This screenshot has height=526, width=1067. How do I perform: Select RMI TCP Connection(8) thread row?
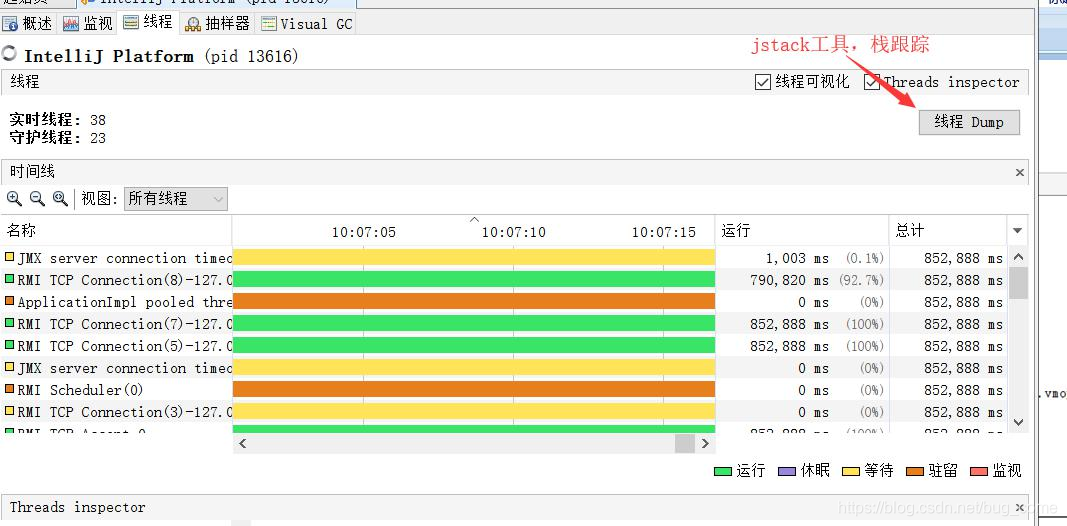504,280
